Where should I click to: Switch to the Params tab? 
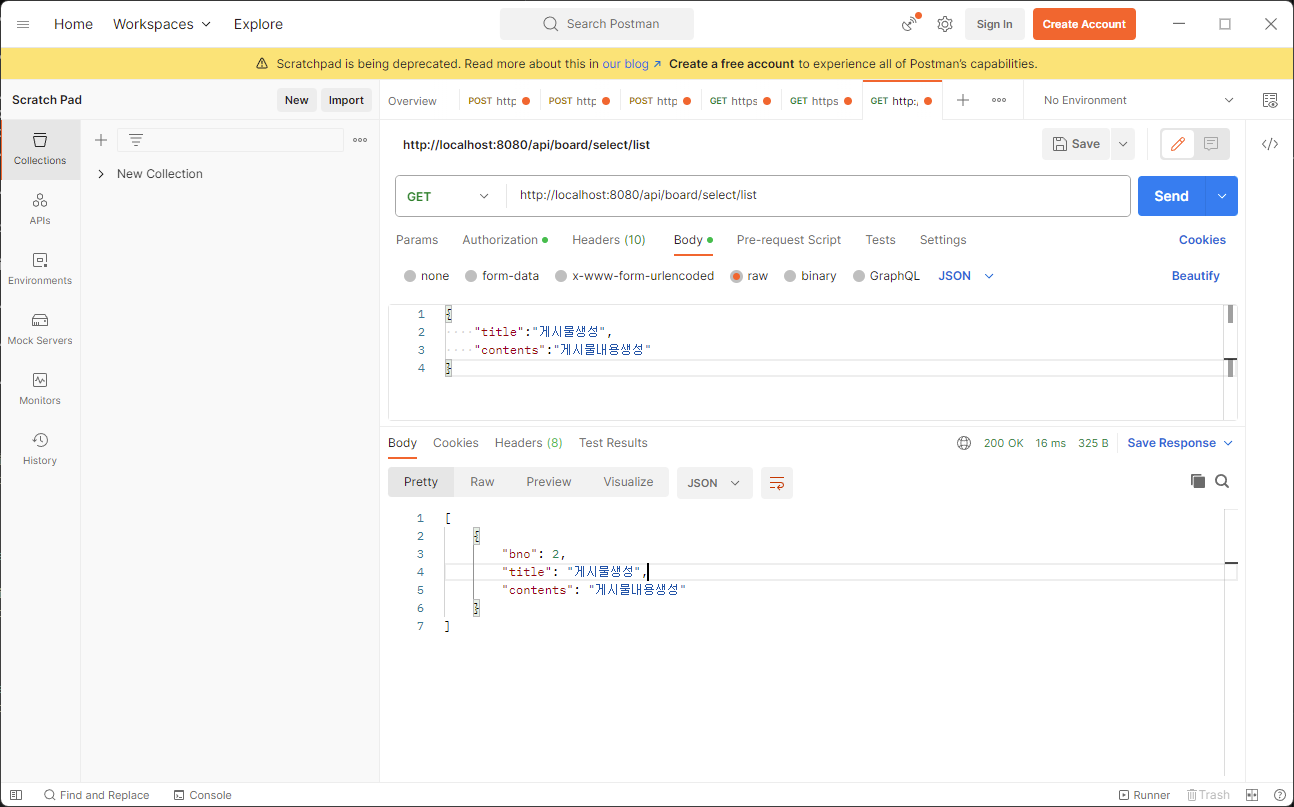417,240
